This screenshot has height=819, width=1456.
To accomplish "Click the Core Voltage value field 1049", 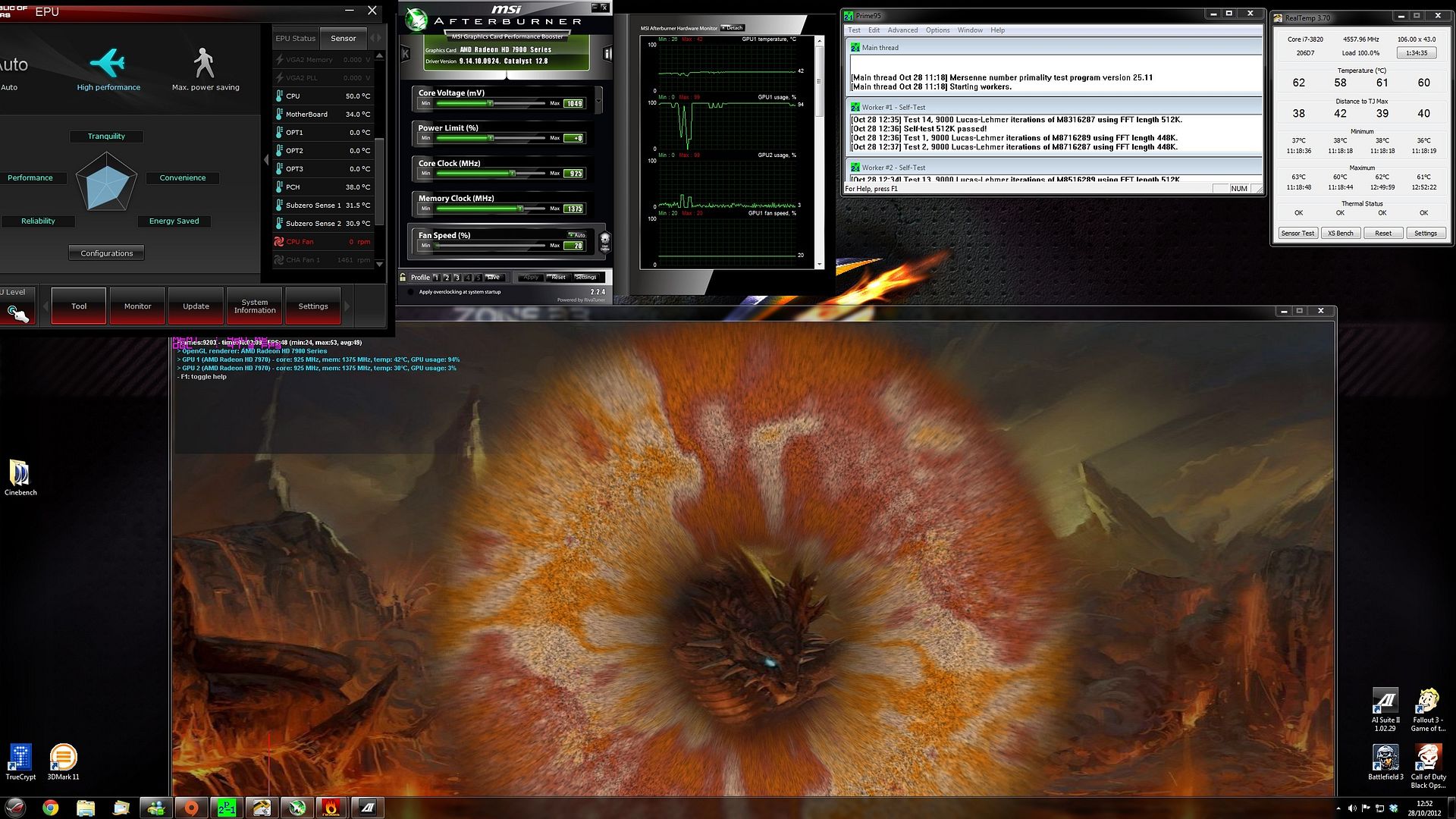I will [x=573, y=103].
